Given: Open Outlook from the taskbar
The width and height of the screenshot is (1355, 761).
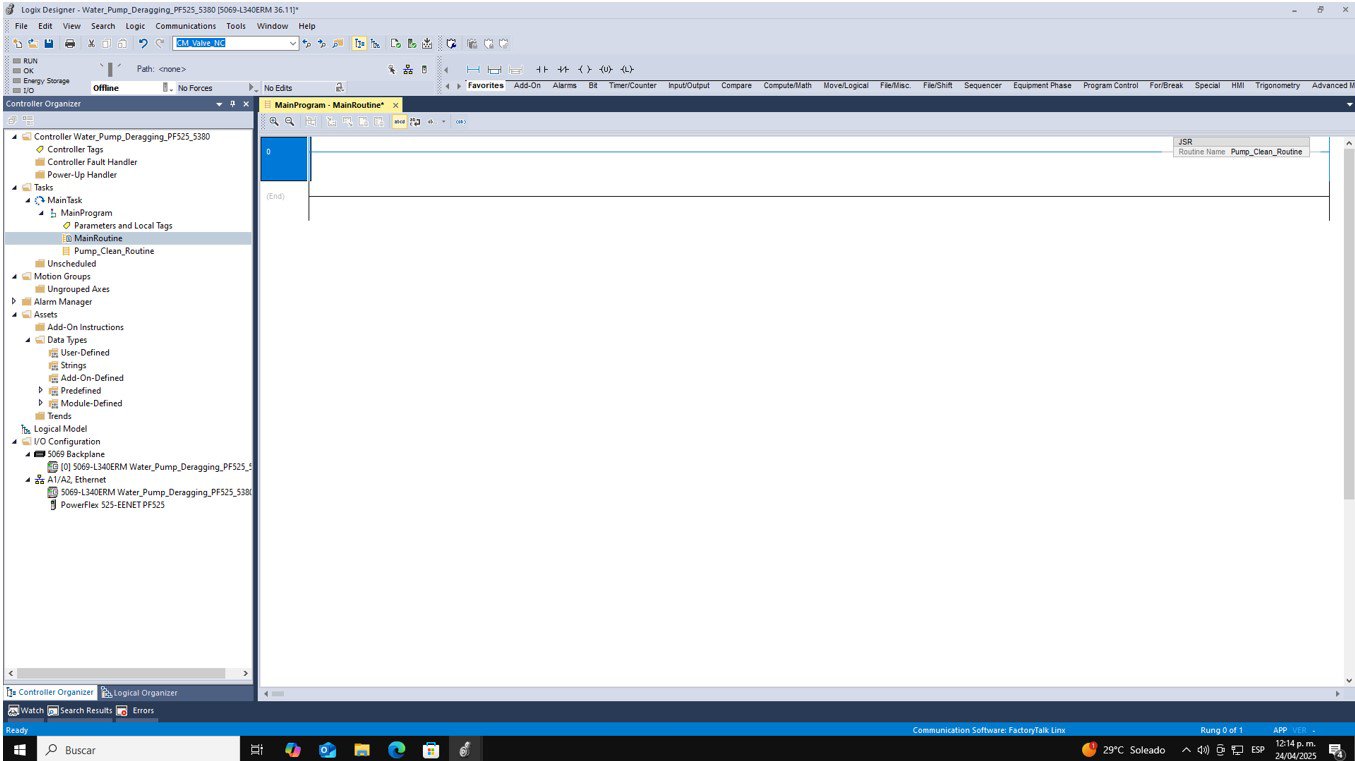Looking at the screenshot, I should tap(327, 749).
